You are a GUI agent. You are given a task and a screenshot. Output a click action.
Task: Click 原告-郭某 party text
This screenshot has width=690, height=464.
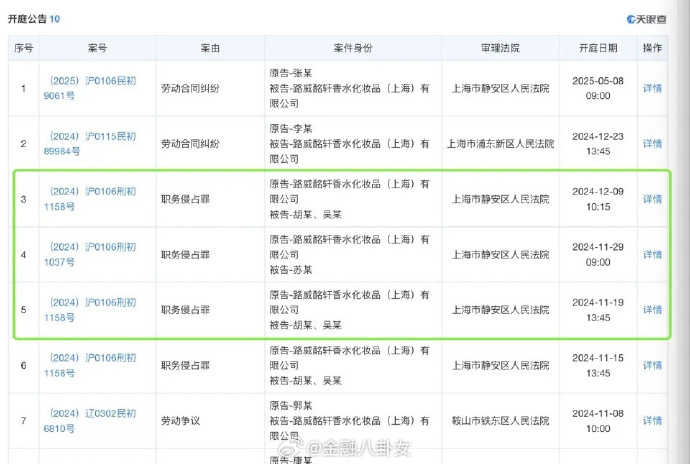(291, 405)
